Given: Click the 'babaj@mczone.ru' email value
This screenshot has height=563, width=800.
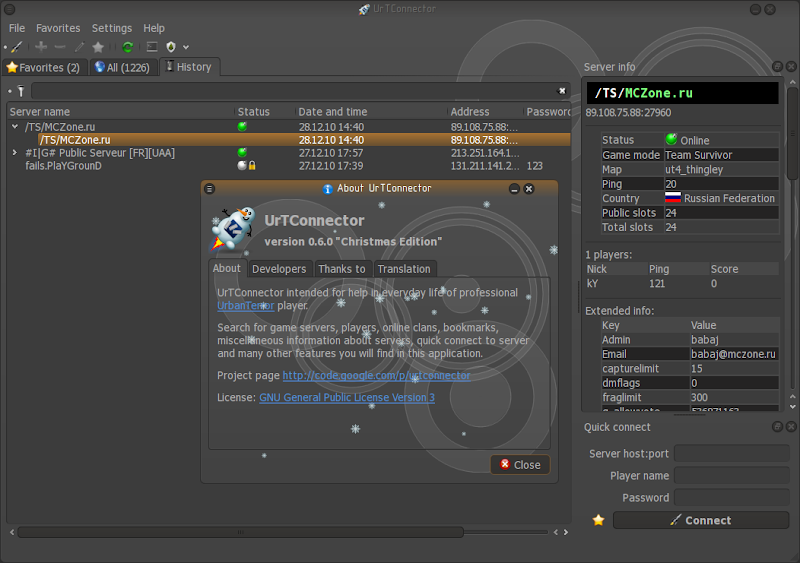Looking at the screenshot, I should coord(733,354).
